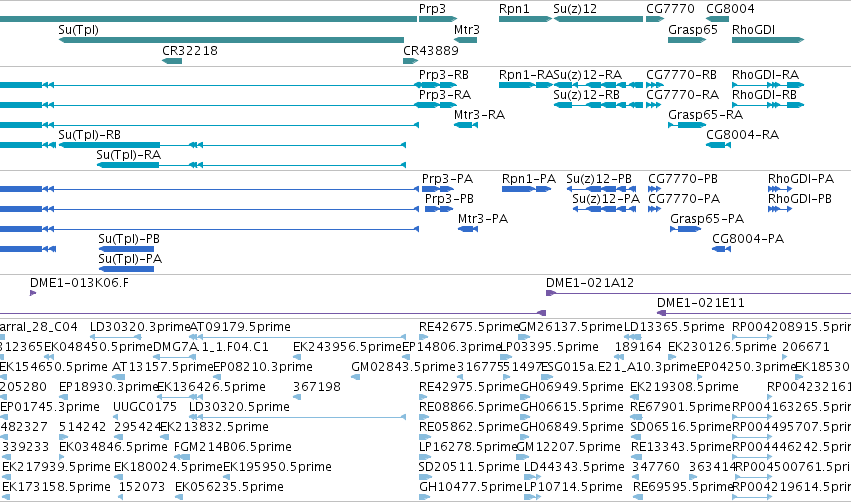Image resolution: width=851 pixels, height=502 pixels.
Task: Click the CR32218 gene feature
Action: pos(172,61)
